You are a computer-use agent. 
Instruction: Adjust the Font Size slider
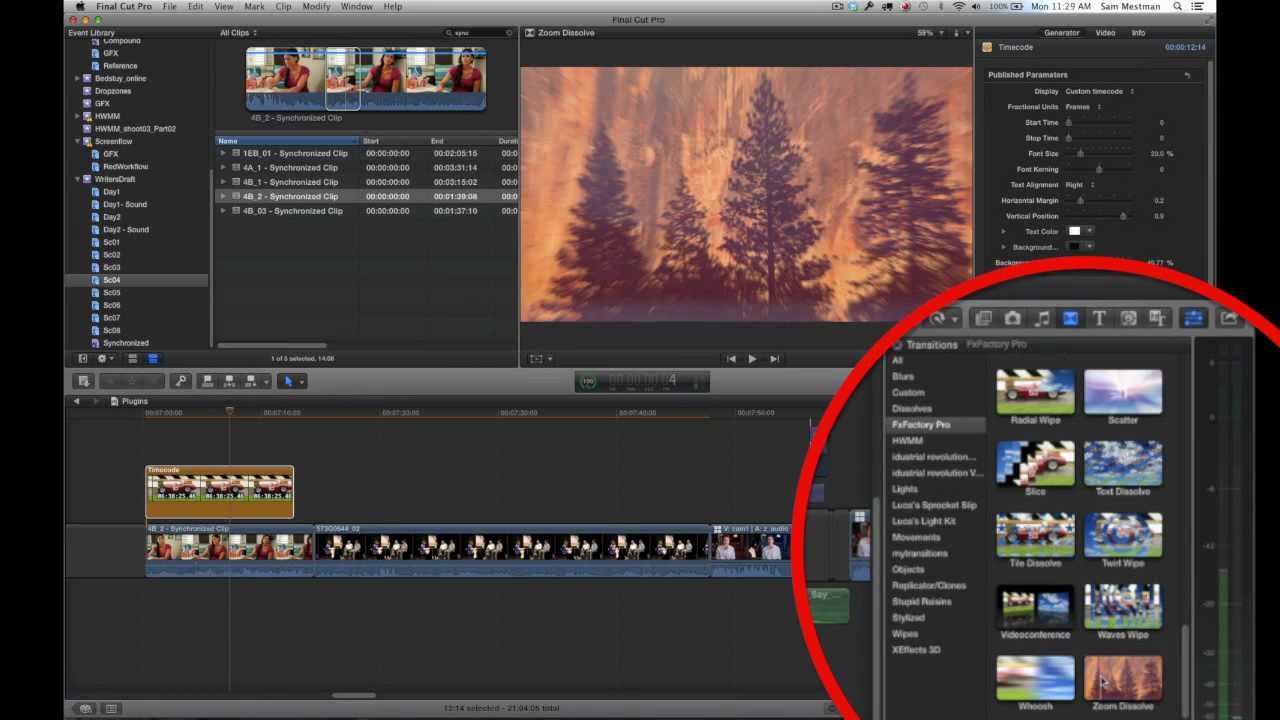pos(1080,154)
